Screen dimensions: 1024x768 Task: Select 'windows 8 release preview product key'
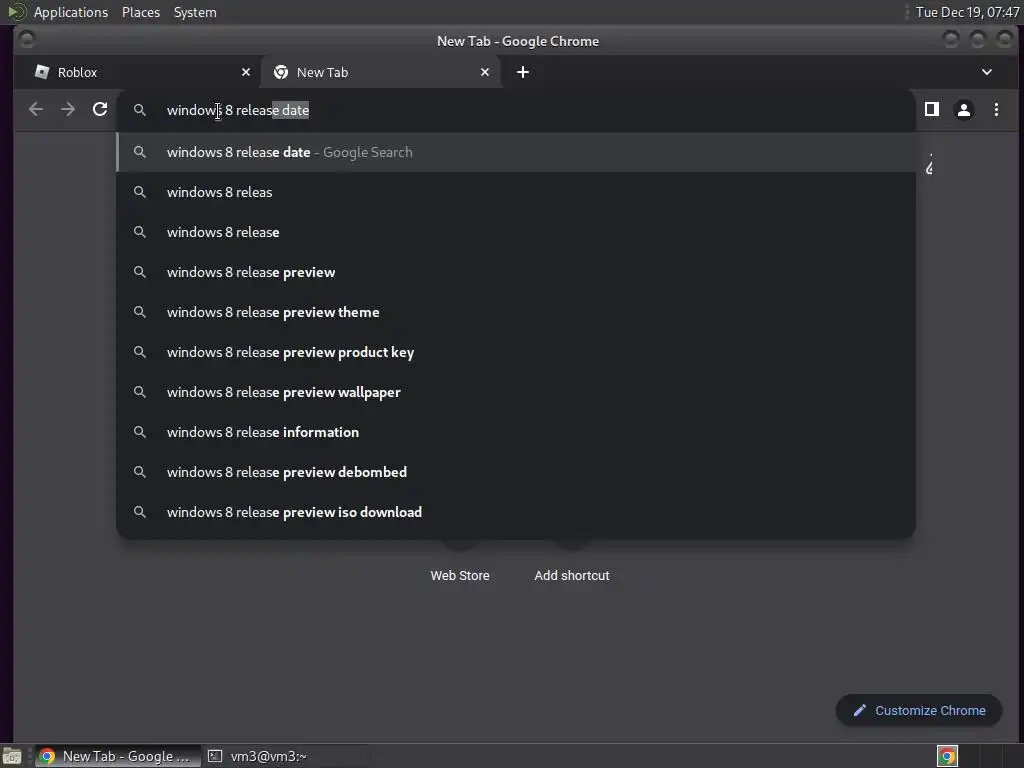pos(516,352)
